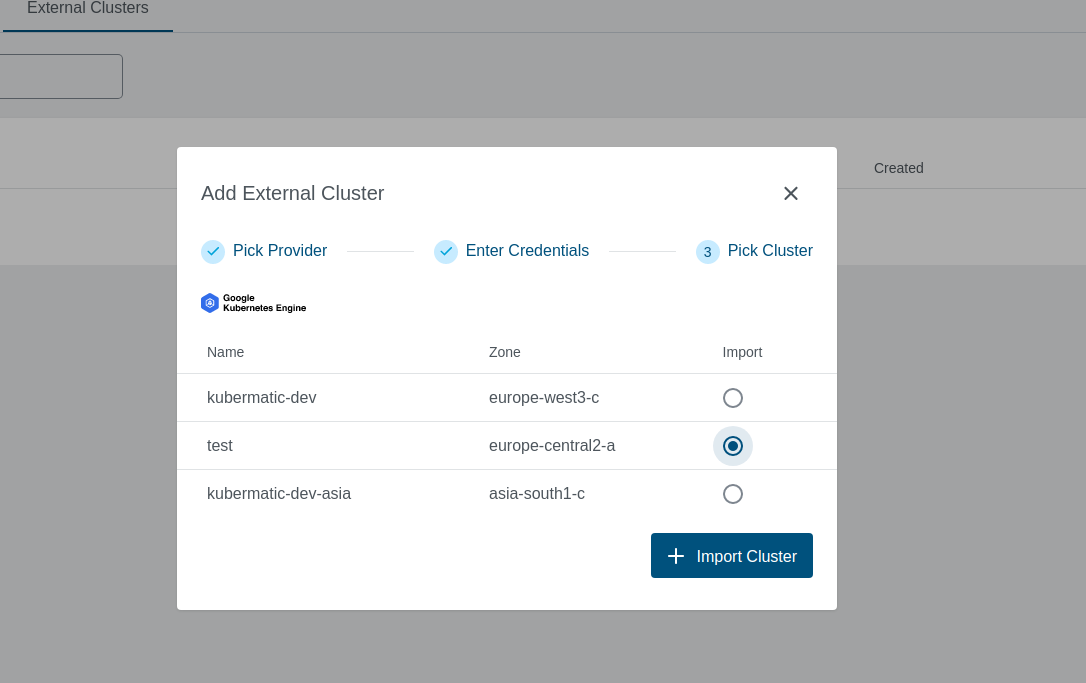Click the hexagonal GKE emblem icon
This screenshot has width=1086, height=683.
point(210,302)
